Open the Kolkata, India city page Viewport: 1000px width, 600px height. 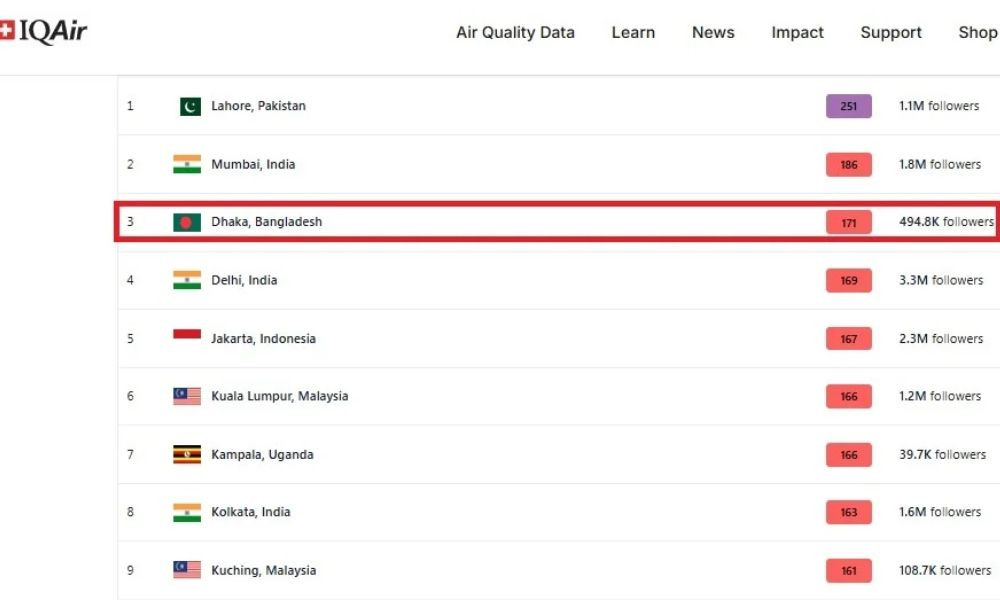(x=251, y=512)
